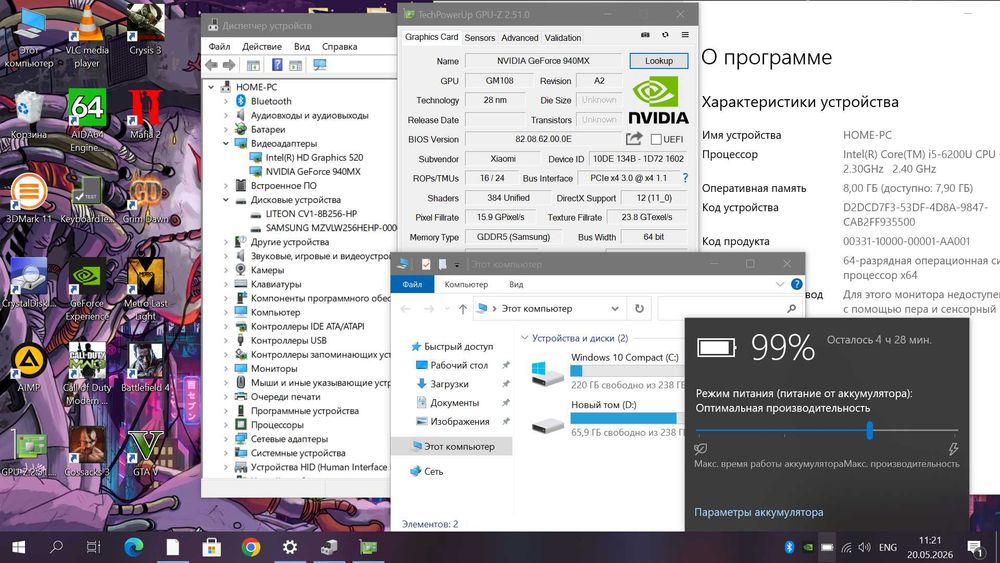This screenshot has width=1000, height=563.
Task: Expand the Explorer ribbon chevron
Action: click(779, 284)
